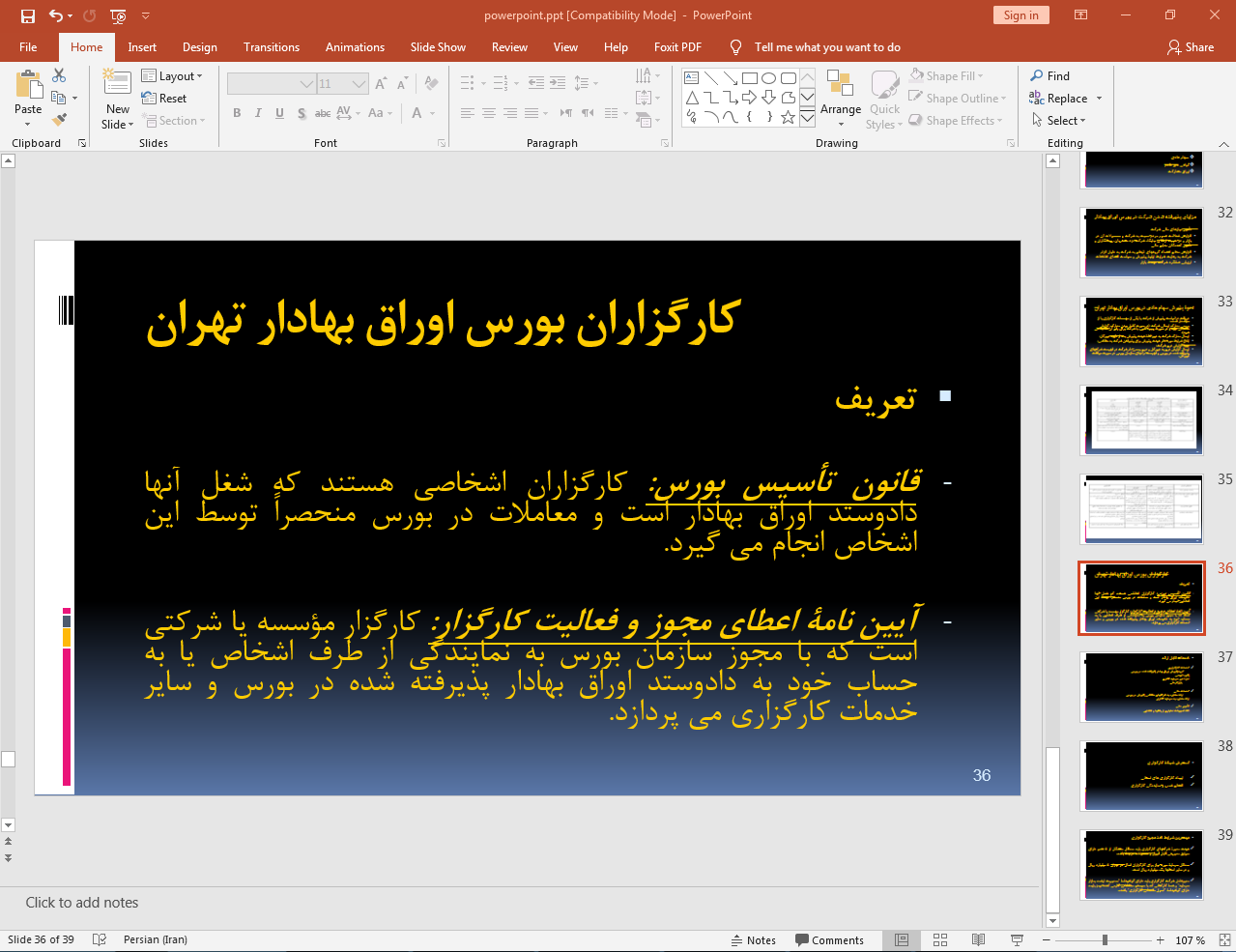Open spell check icon in status bar

pos(99,940)
